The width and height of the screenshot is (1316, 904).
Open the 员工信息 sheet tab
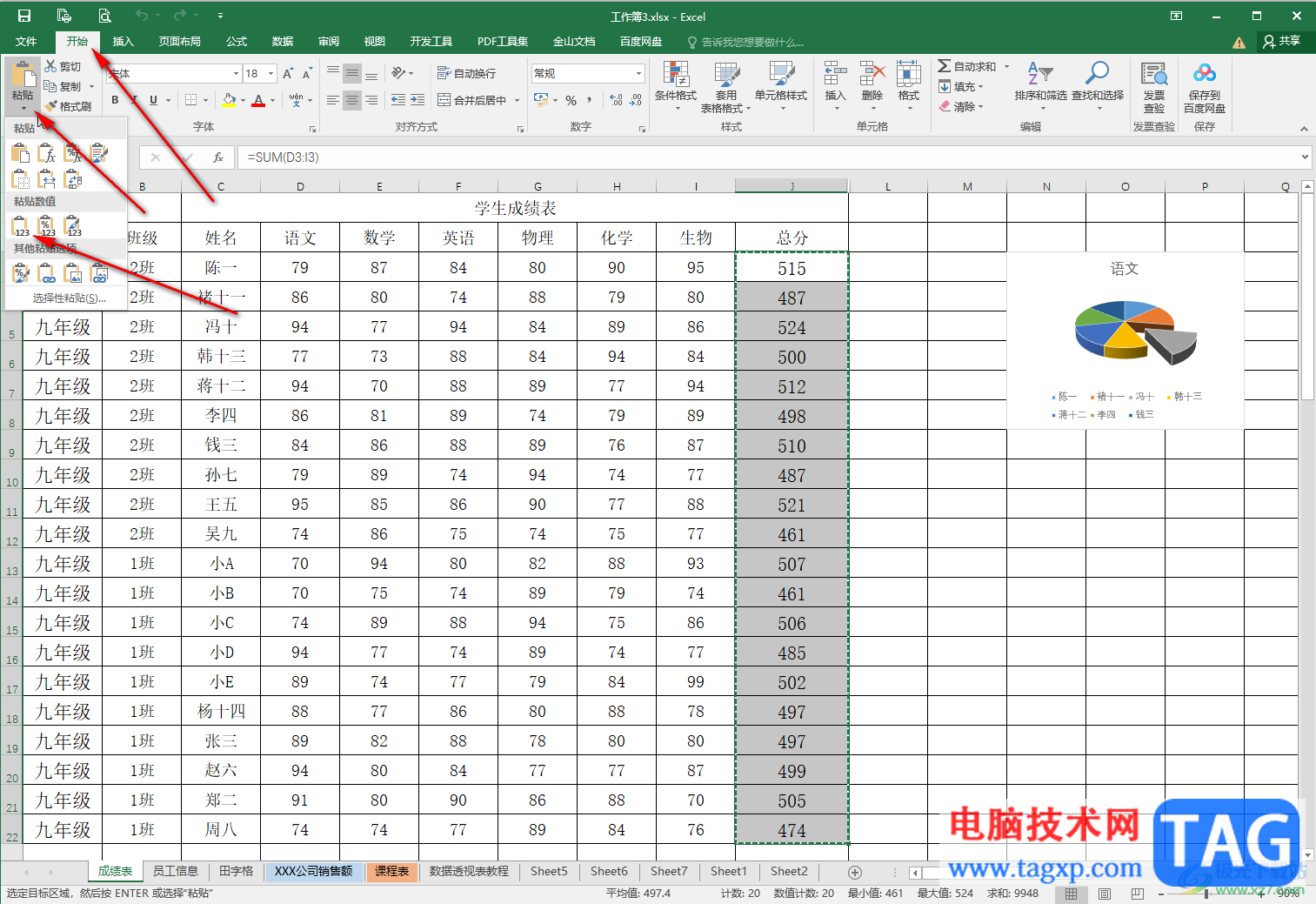[x=176, y=871]
